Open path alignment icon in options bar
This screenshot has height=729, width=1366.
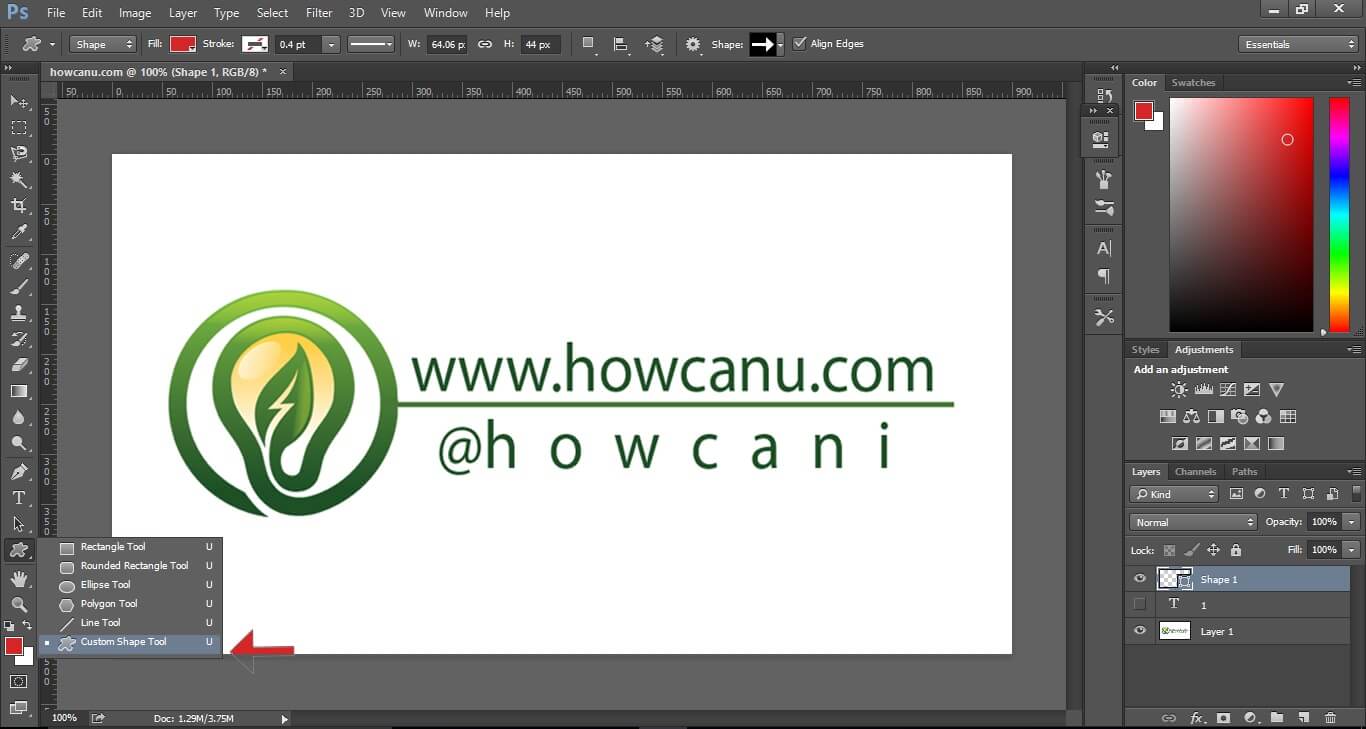(621, 44)
